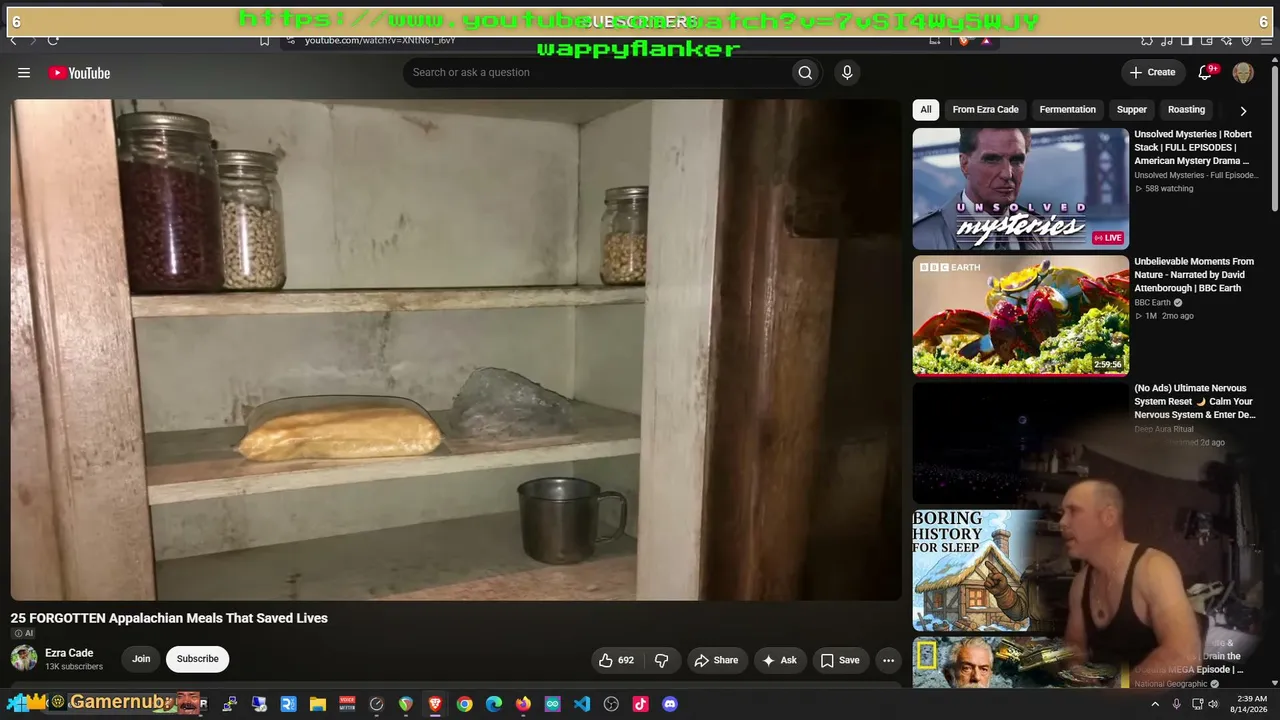The height and width of the screenshot is (720, 1280).
Task: Open the YouTube guide hamburger menu
Action: coord(24,73)
